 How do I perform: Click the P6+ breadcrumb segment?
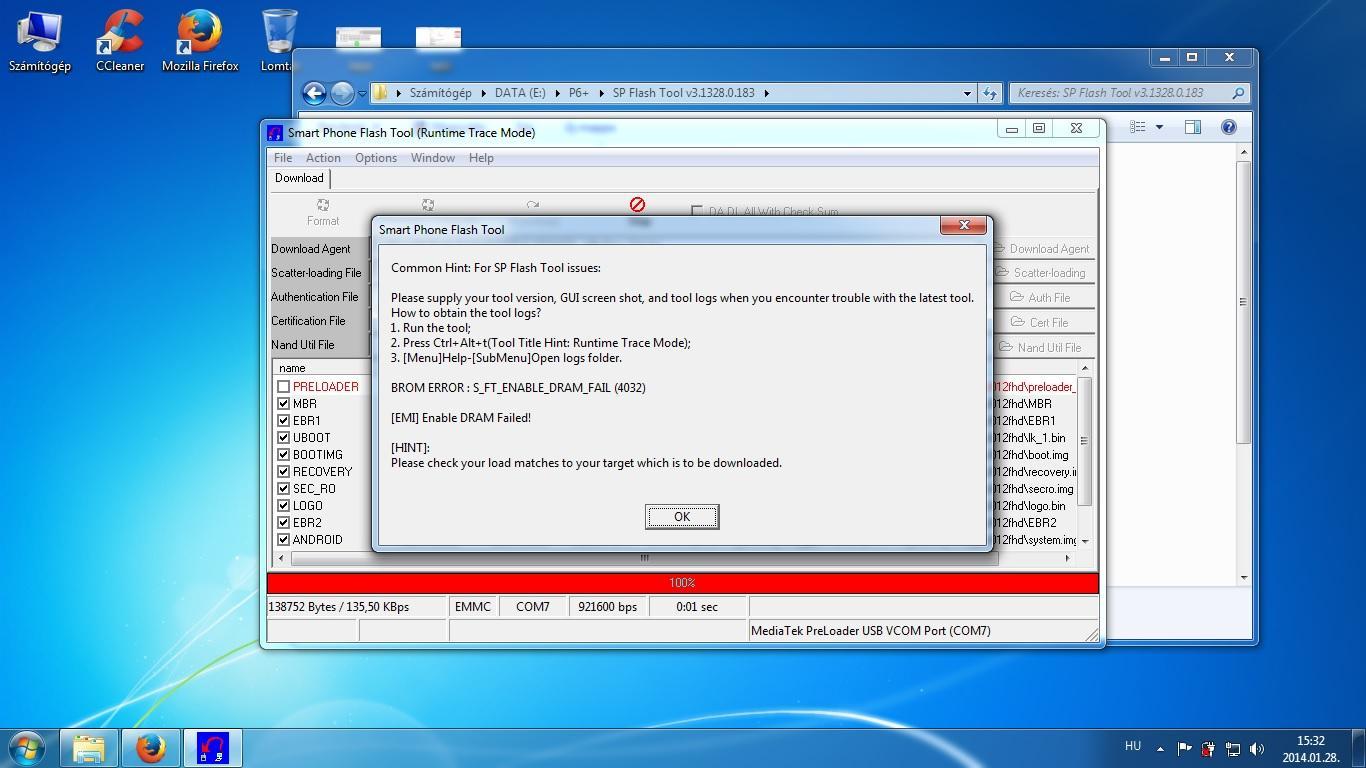click(x=579, y=93)
